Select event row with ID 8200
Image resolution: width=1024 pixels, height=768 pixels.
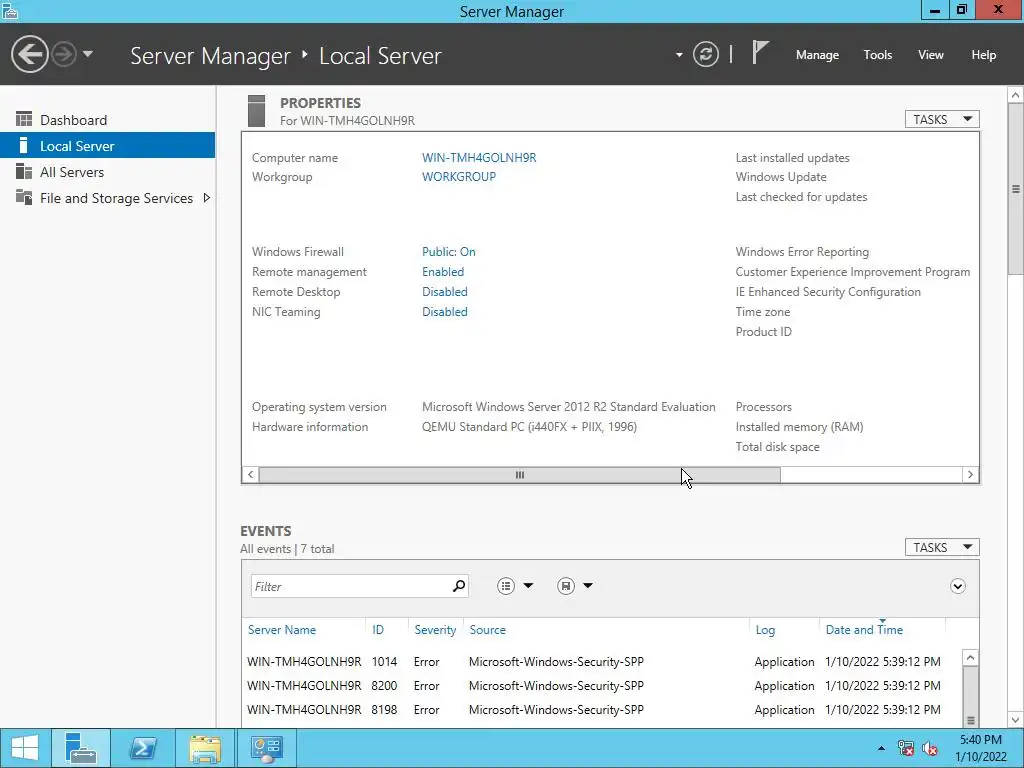pos(601,686)
